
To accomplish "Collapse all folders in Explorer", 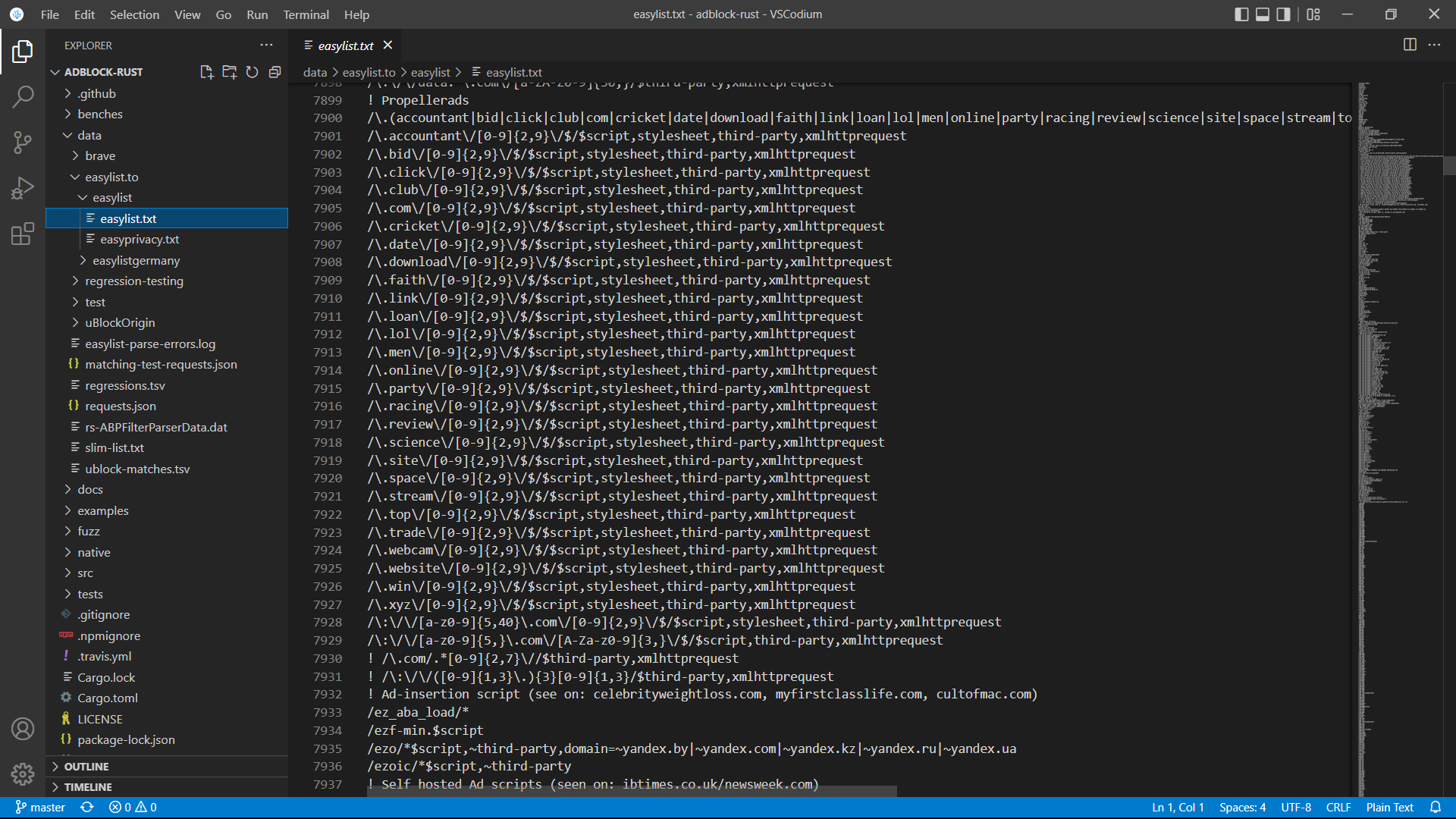I will point(275,72).
